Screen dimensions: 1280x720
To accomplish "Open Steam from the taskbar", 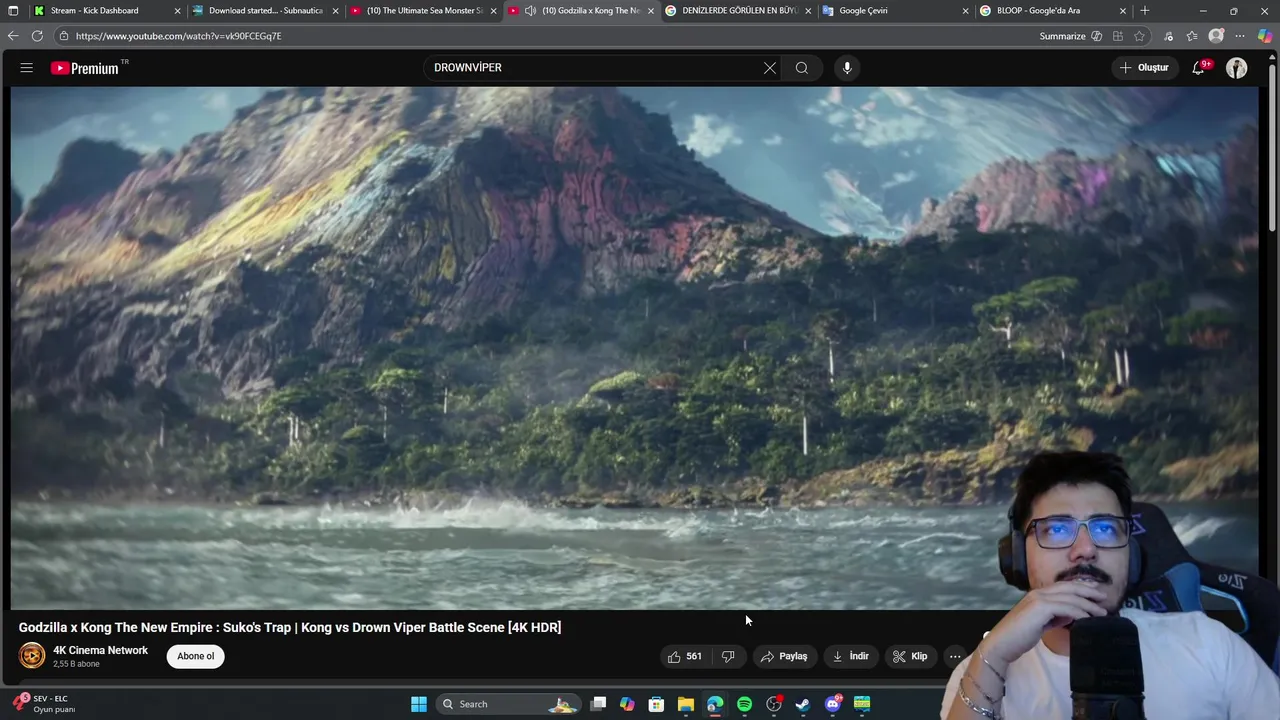I will [802, 704].
